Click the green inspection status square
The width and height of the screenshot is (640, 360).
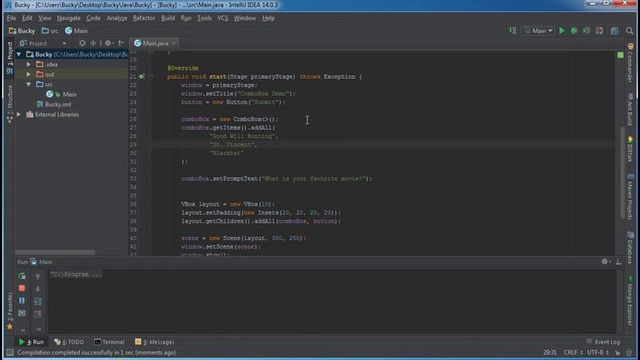[x=620, y=55]
